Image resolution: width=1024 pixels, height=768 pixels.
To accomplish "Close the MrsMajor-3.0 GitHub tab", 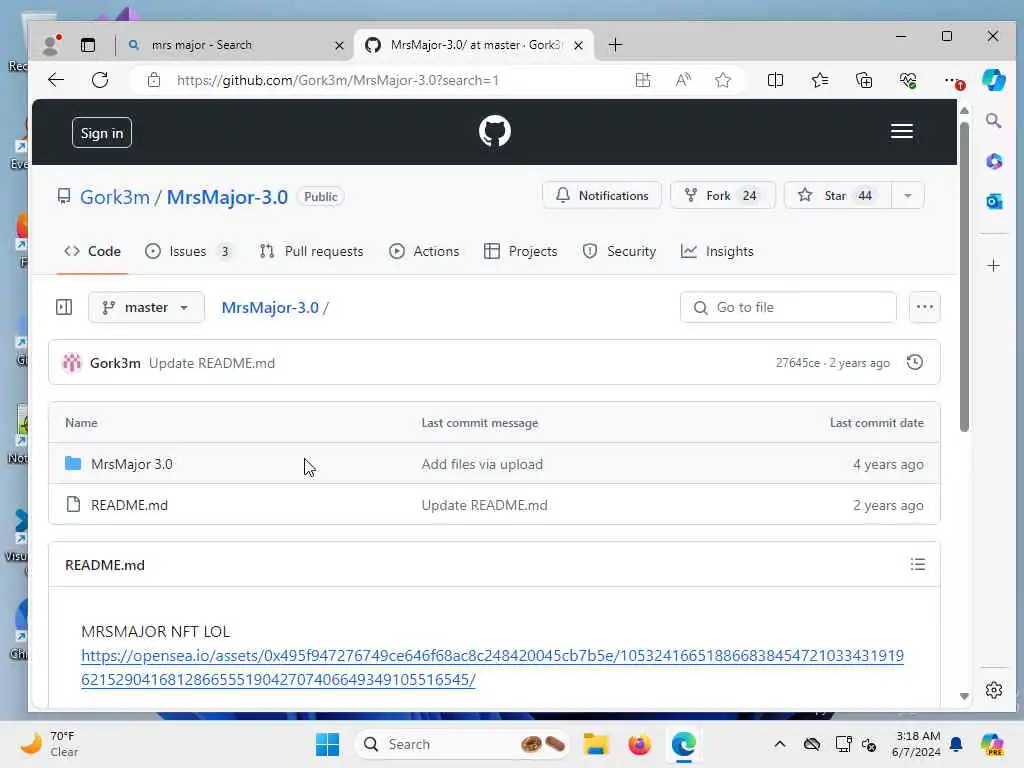I will coord(578,45).
